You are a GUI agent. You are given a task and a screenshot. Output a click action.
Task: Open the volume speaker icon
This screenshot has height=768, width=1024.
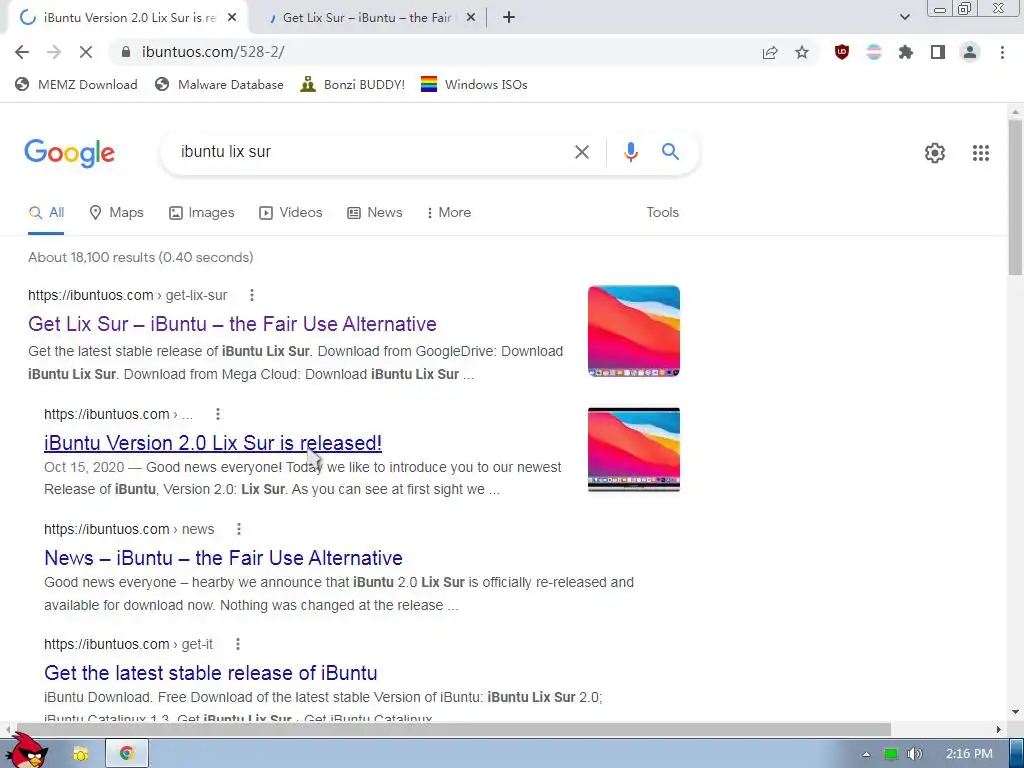(x=914, y=754)
